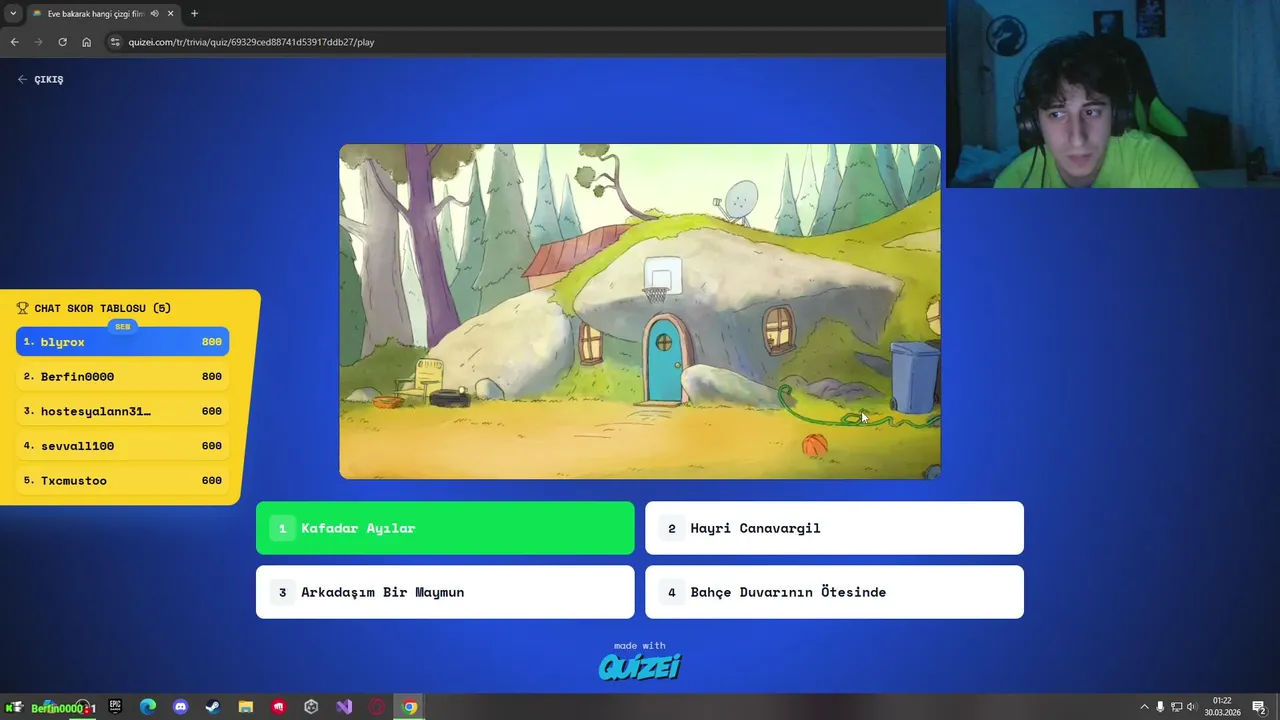
Task: Open a new browser tab
Action: 194,14
